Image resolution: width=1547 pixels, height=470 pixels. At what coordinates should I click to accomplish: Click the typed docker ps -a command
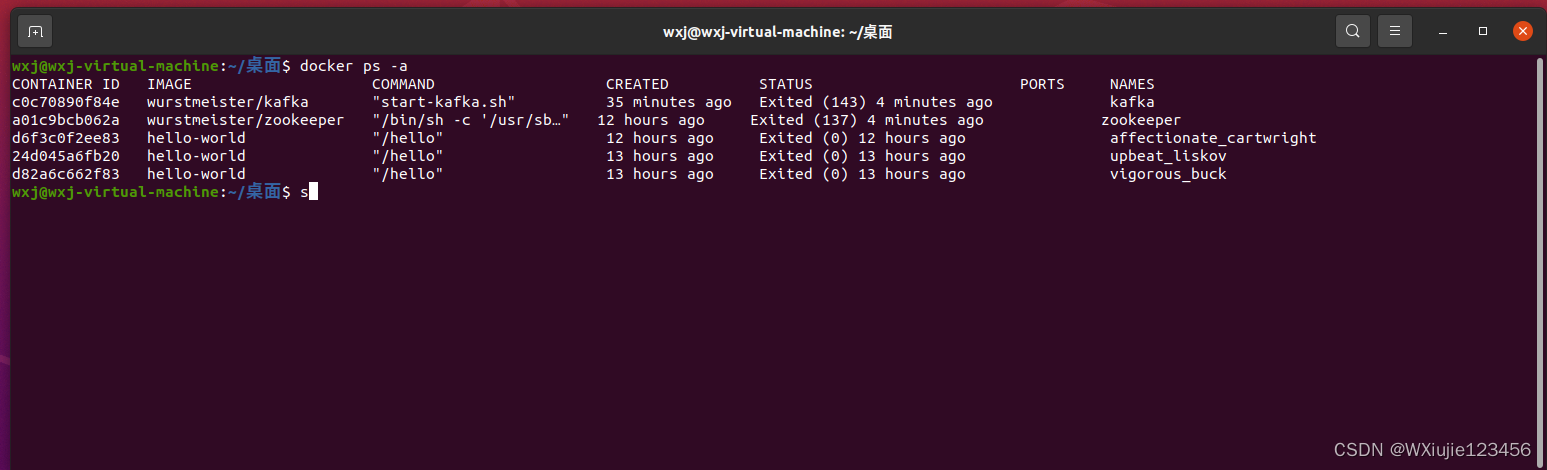click(x=353, y=66)
